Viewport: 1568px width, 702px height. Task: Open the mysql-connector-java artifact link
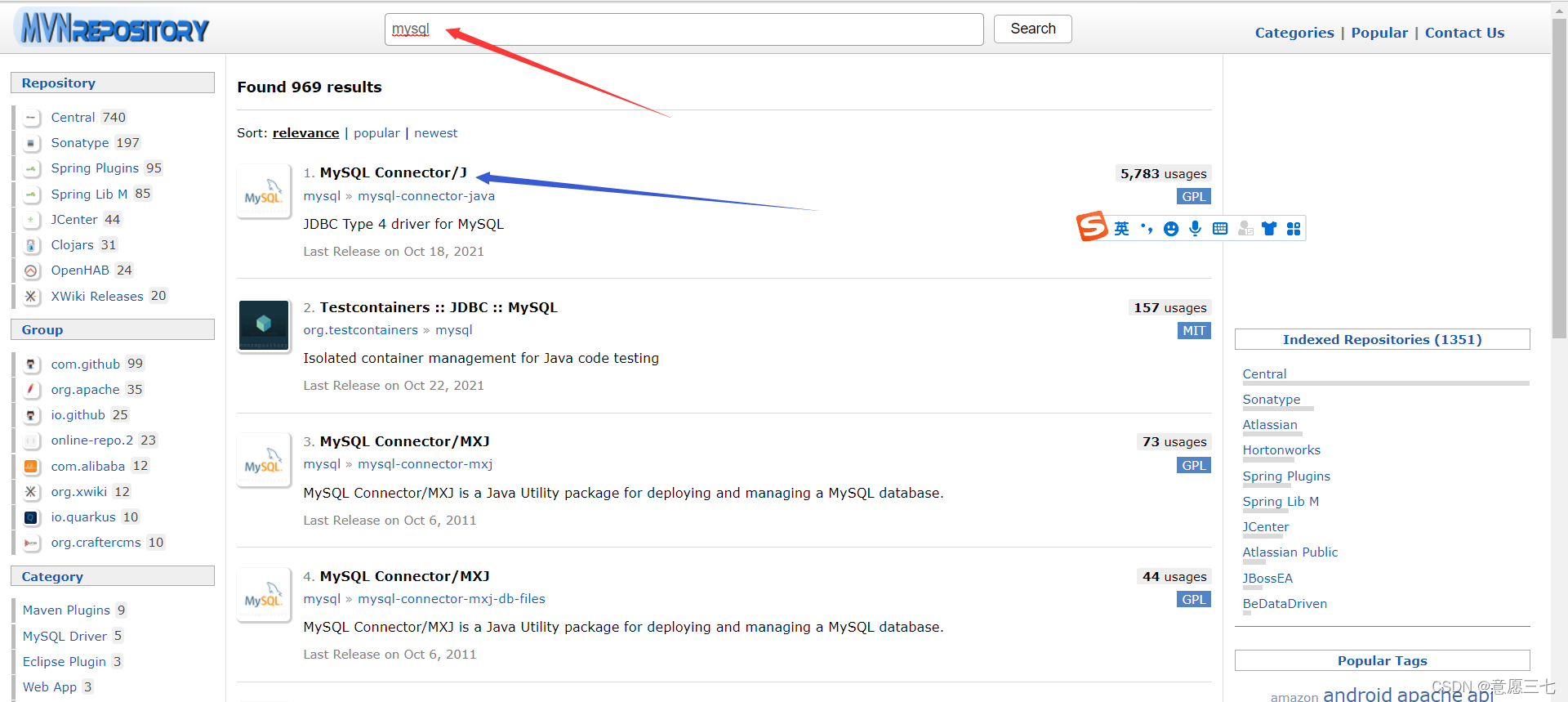[426, 196]
